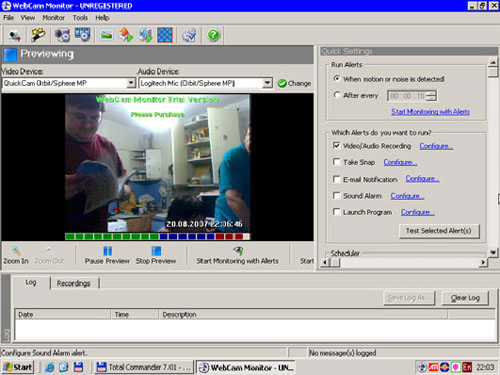This screenshot has width=500, height=375.
Task: Click Start Monitoring with Alerts link
Action: [x=430, y=112]
